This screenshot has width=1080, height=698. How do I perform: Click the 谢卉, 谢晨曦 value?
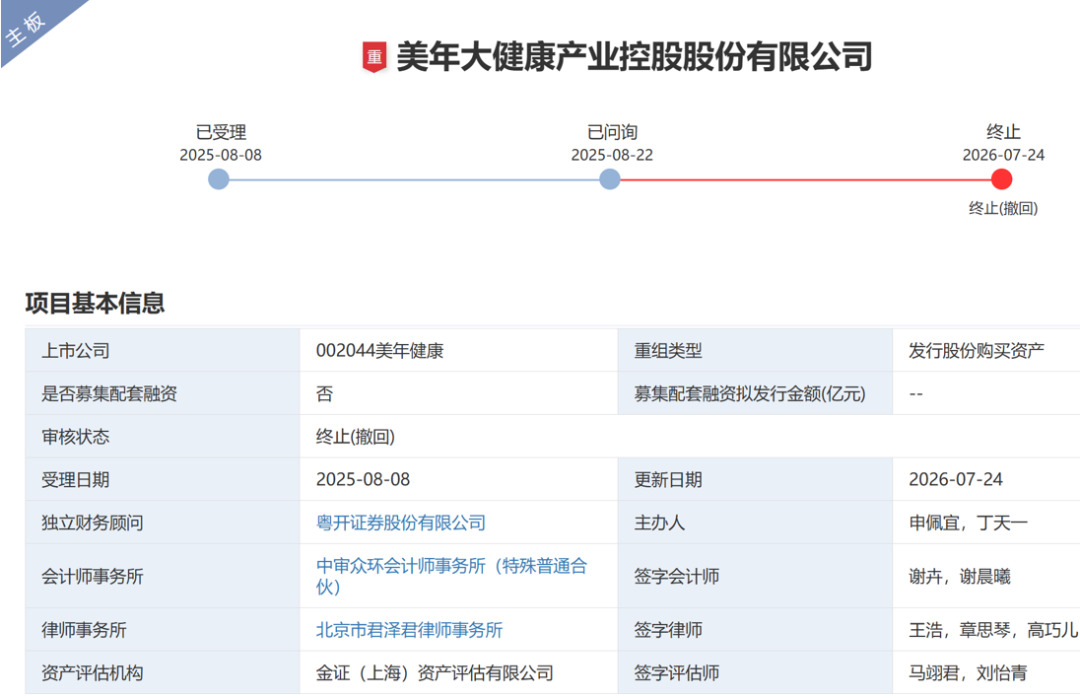960,576
